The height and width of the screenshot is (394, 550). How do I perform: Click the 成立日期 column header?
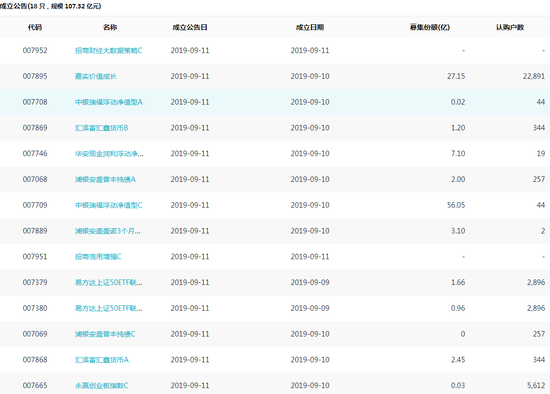coord(310,27)
